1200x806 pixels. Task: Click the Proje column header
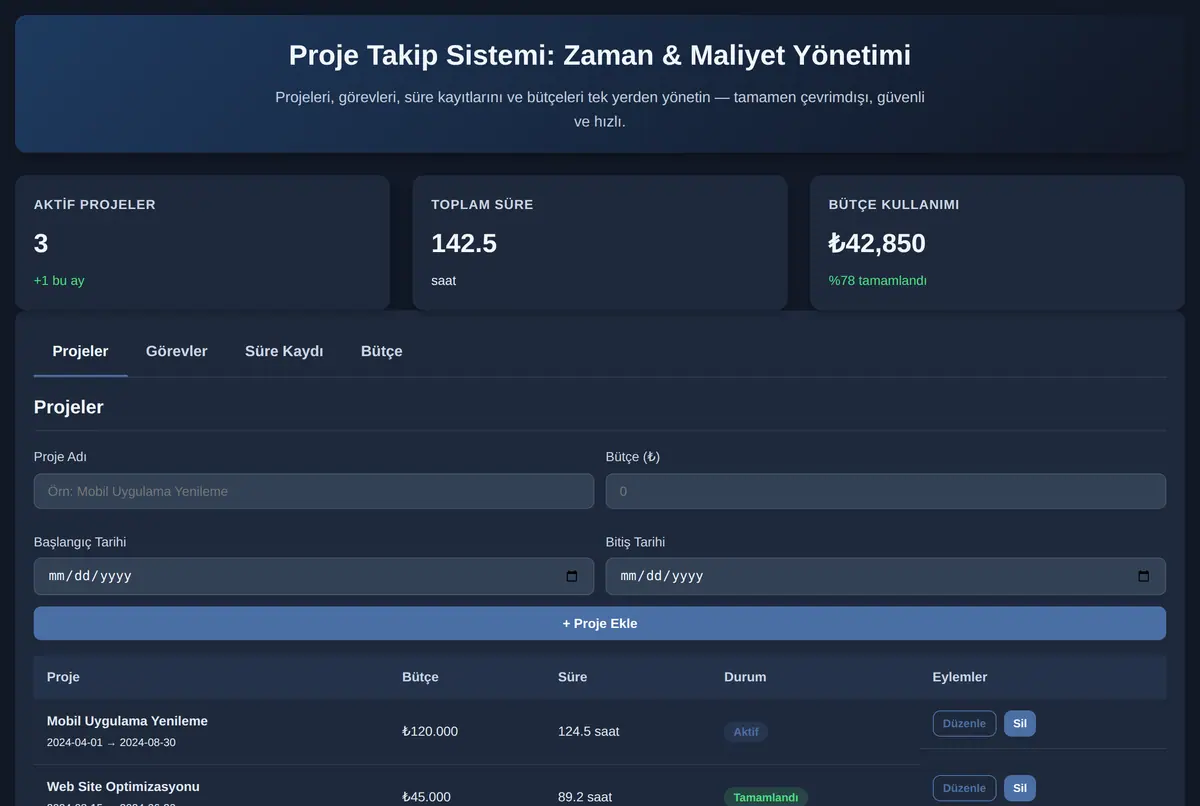pyautogui.click(x=63, y=677)
